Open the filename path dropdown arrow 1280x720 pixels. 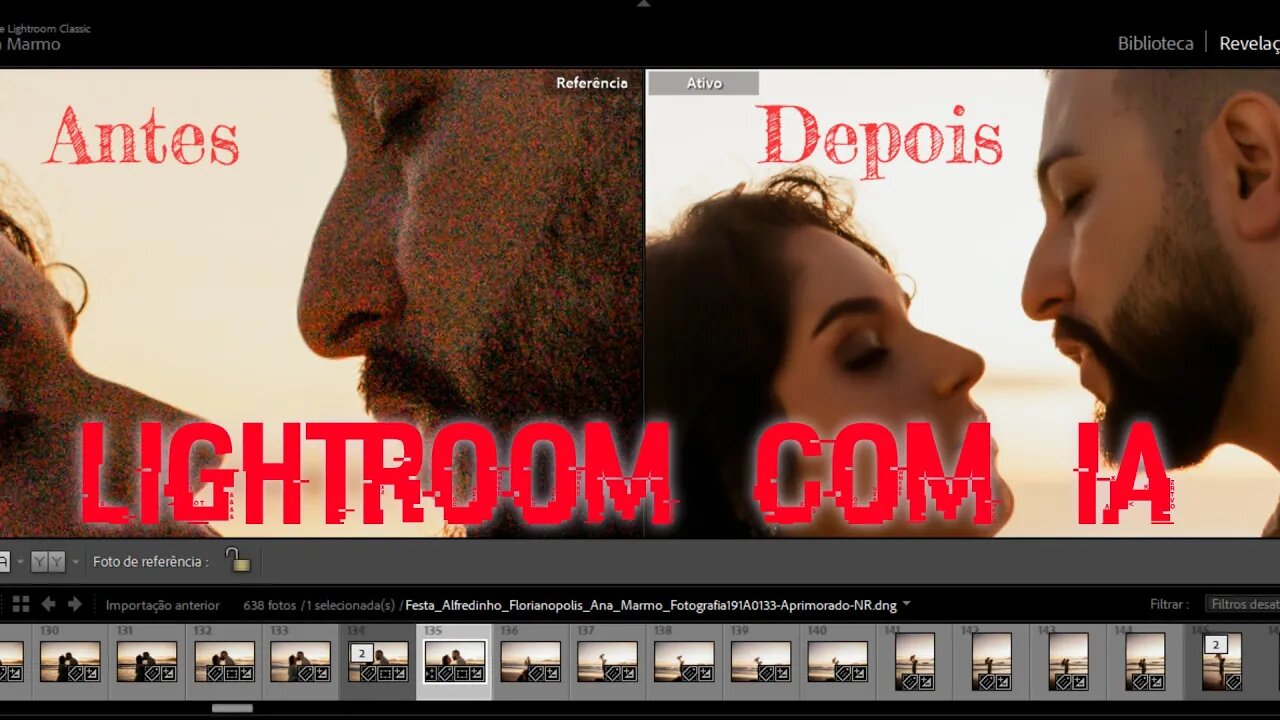pyautogui.click(x=906, y=604)
